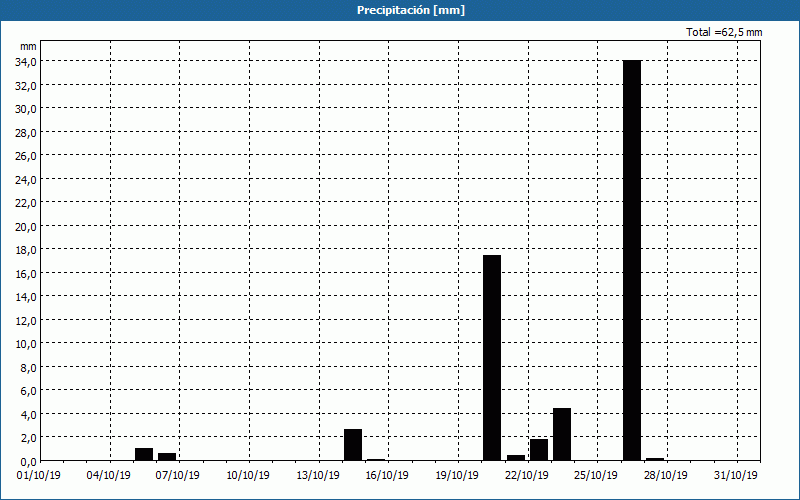
Task: Click y-axis value 24,0
Action: tap(26, 180)
